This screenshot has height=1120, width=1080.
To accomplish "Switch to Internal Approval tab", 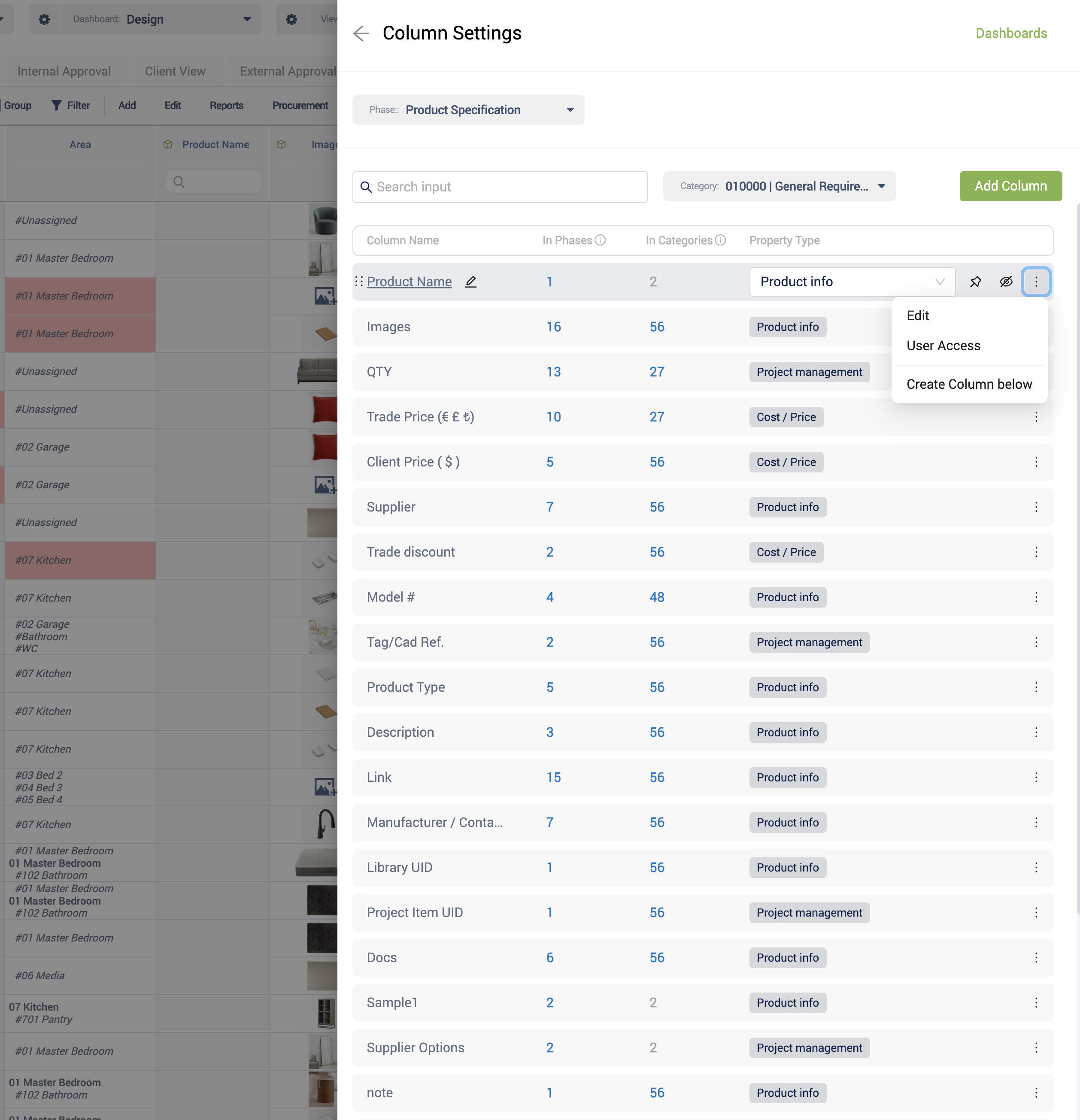I will [x=64, y=71].
